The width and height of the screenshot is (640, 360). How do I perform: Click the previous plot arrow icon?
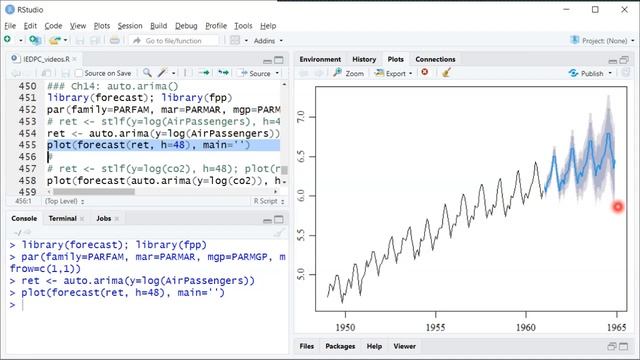click(x=304, y=73)
